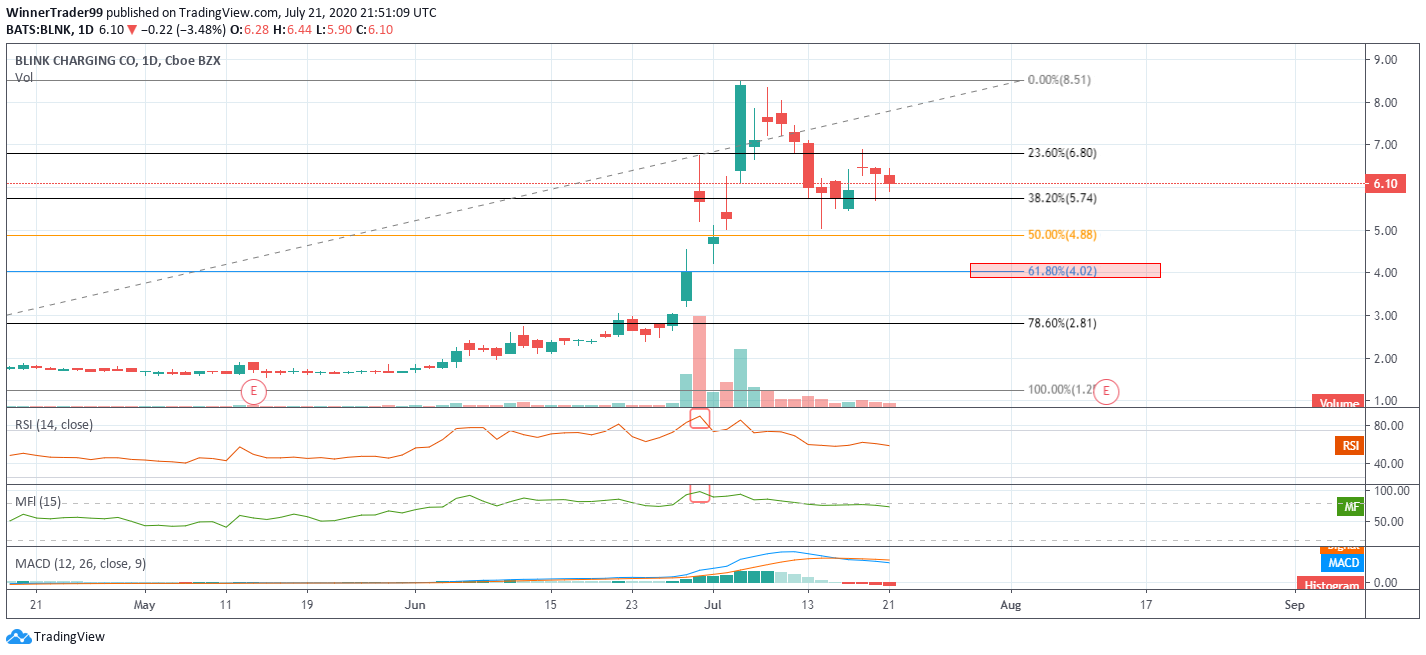Click the 0.00 value on MACD axis
Image resolution: width=1426 pixels, height=655 pixels.
[x=1385, y=582]
